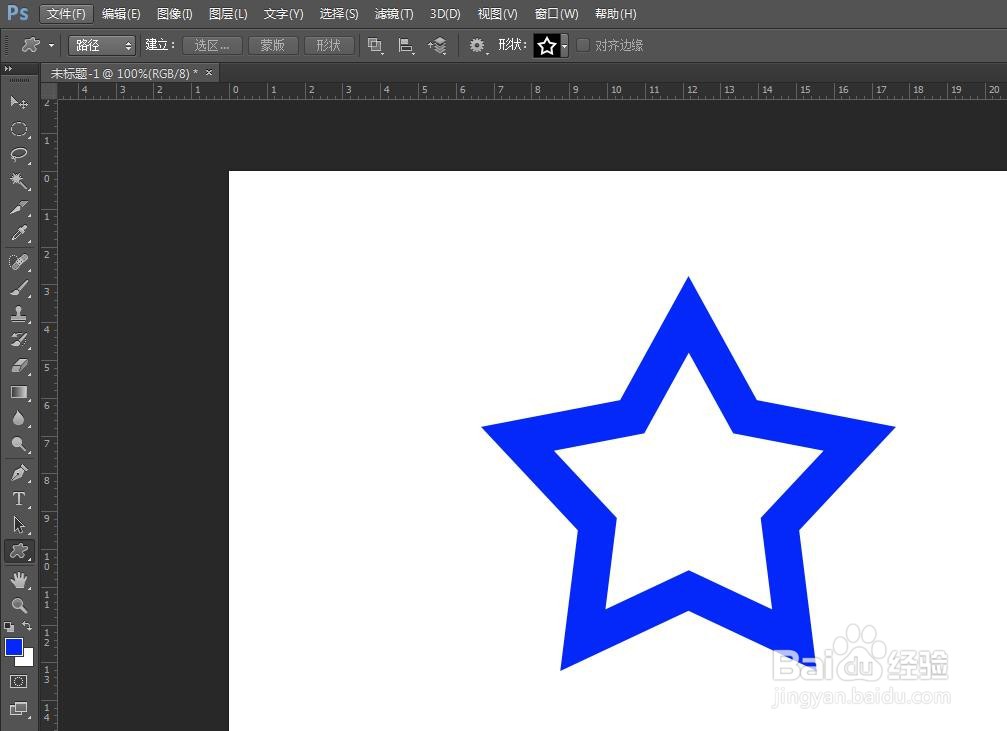Viewport: 1007px width, 731px height.
Task: Select the Gradient tool
Action: 19,392
